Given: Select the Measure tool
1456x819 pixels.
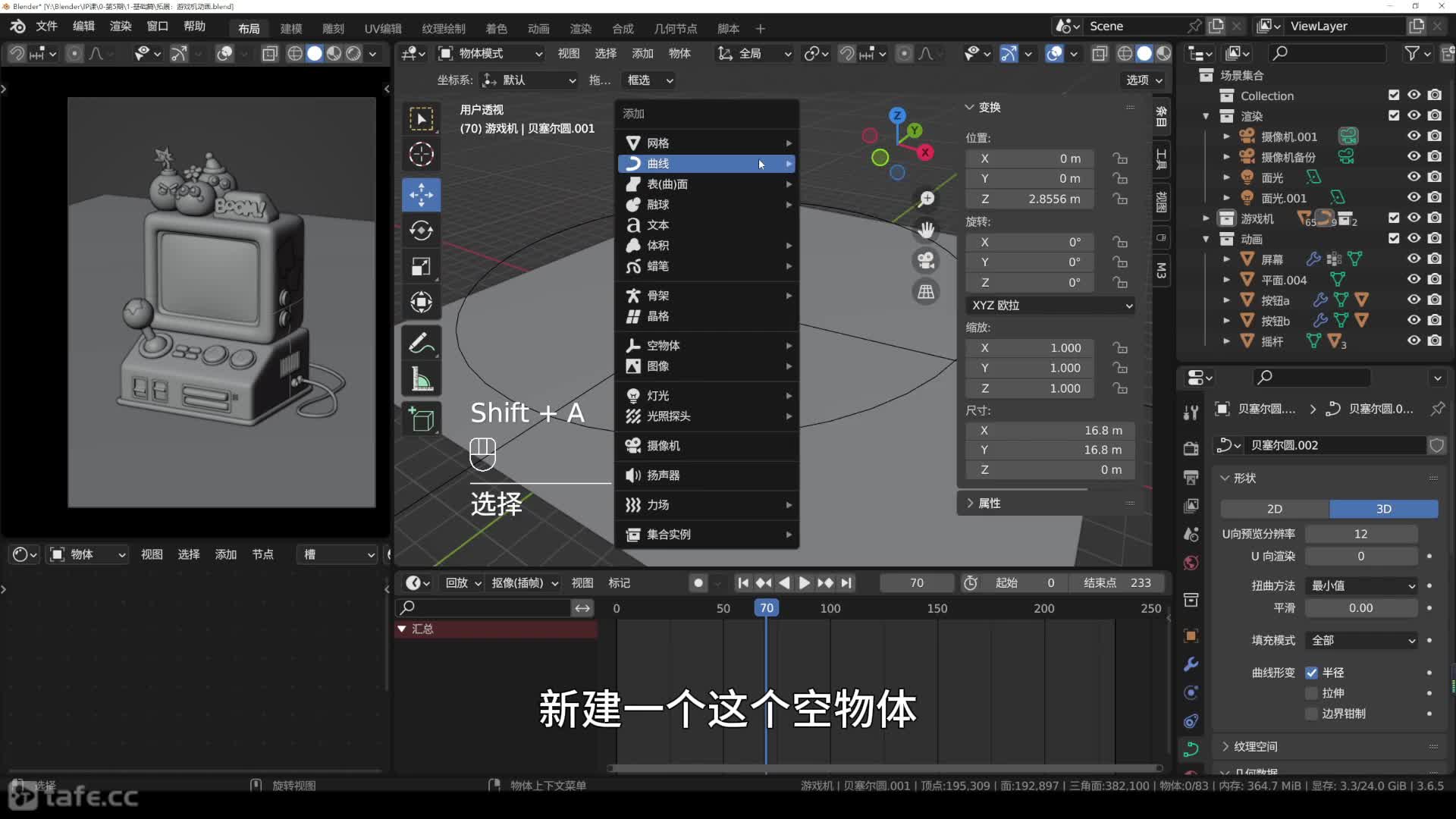Looking at the screenshot, I should tap(422, 378).
